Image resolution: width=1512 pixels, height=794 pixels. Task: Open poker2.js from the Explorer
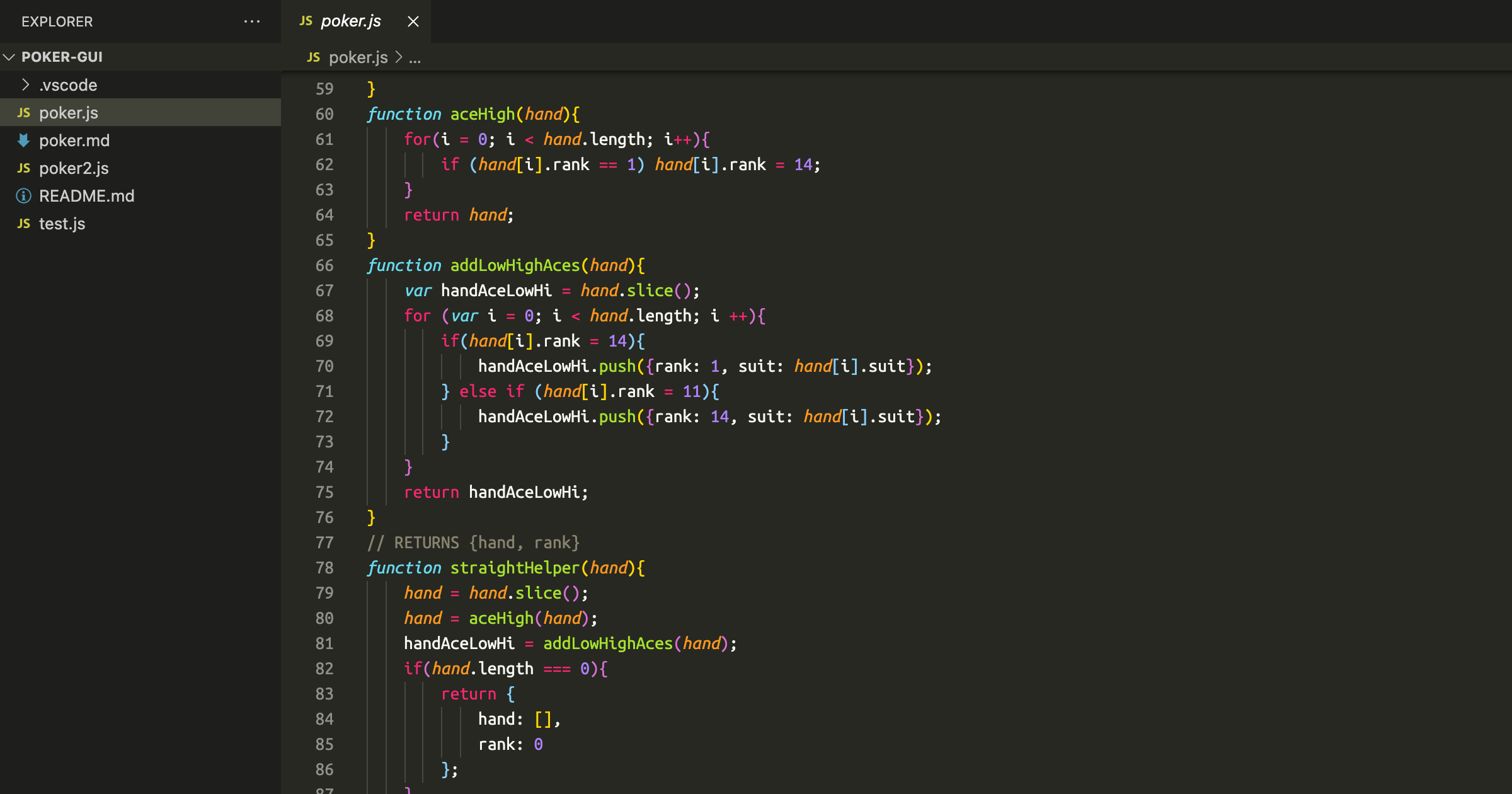point(74,168)
